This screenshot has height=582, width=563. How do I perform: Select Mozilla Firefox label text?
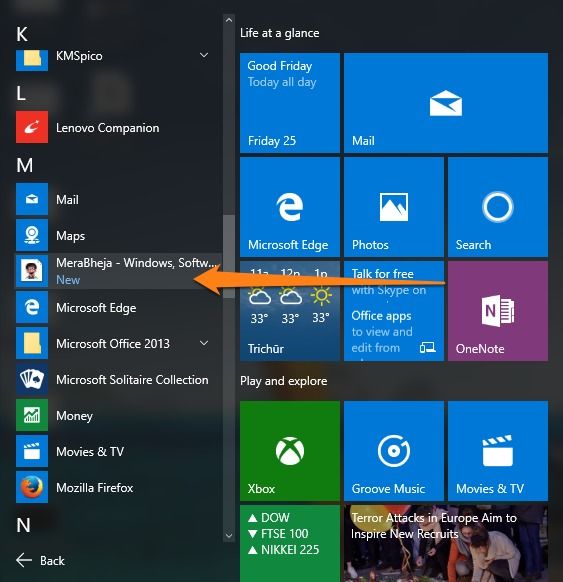[95, 487]
